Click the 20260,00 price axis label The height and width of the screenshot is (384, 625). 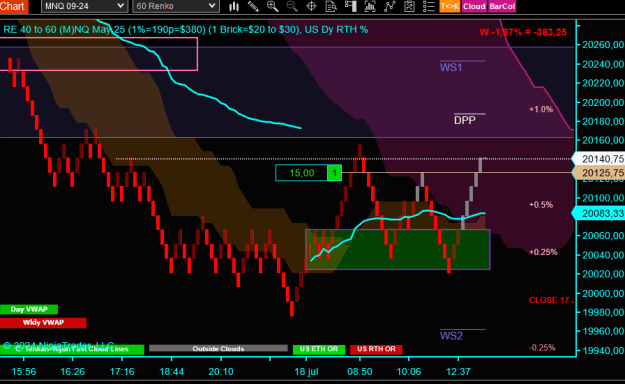(x=603, y=45)
